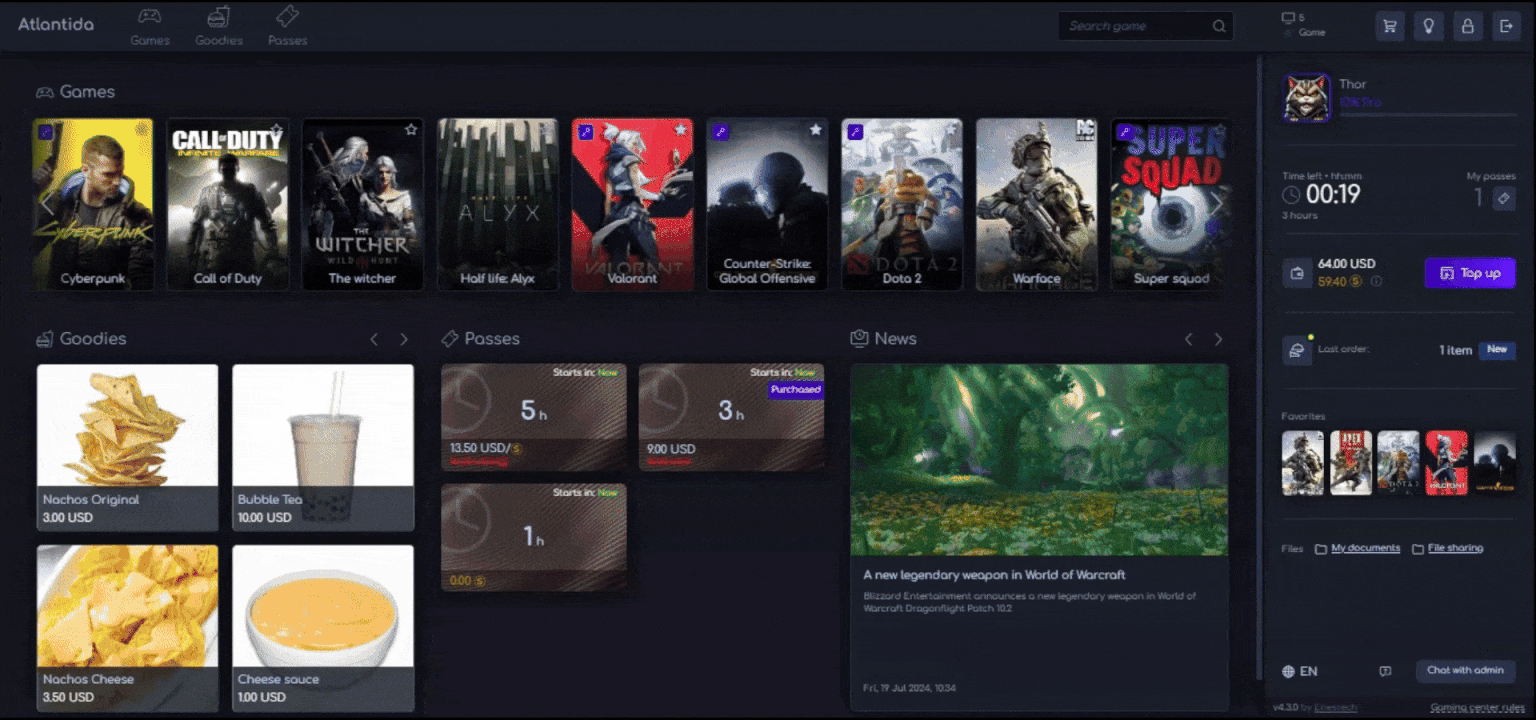Click key badge on Dota 2 card

[x=855, y=132]
